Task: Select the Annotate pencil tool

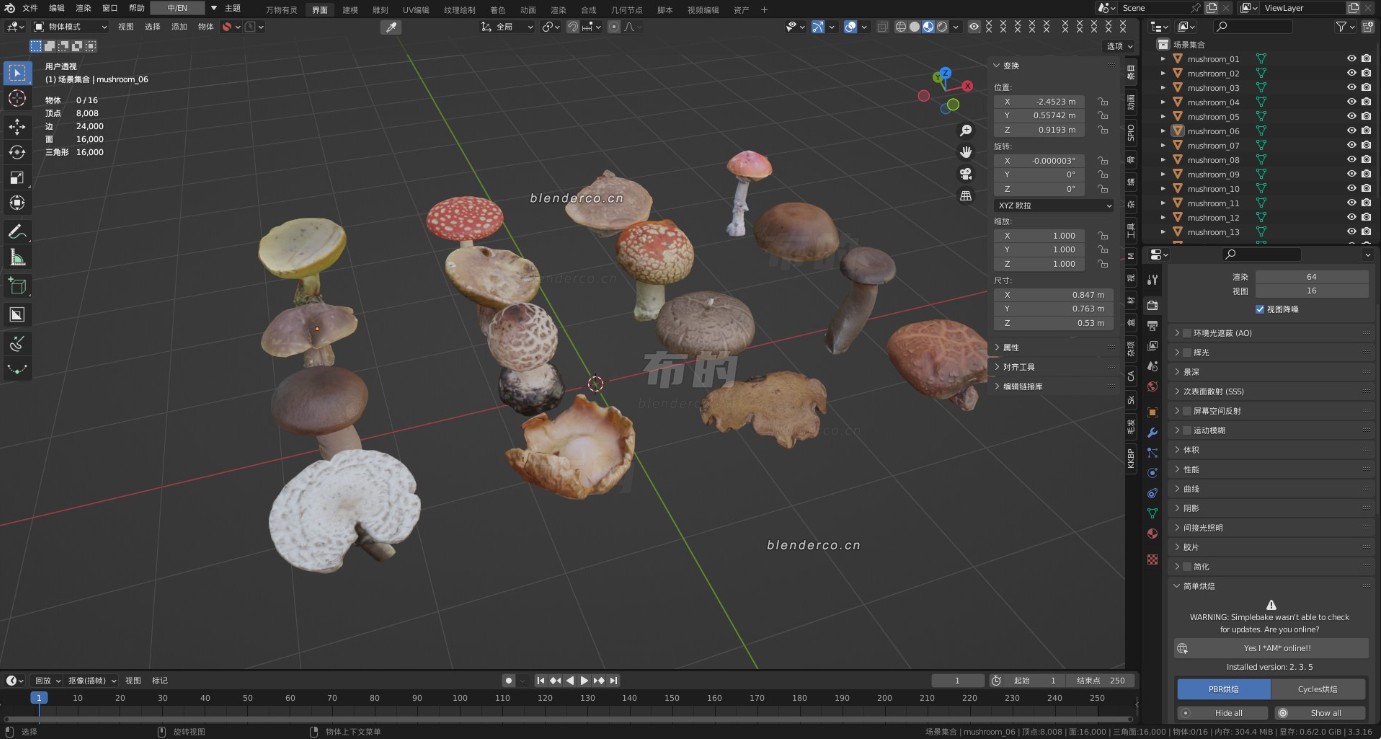Action: tap(17, 232)
